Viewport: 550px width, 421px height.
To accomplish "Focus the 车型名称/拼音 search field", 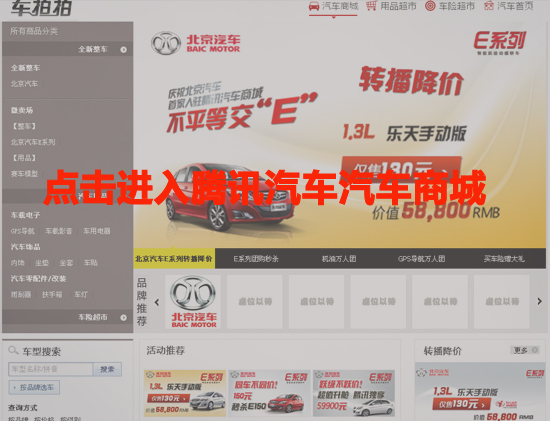I will tap(51, 369).
